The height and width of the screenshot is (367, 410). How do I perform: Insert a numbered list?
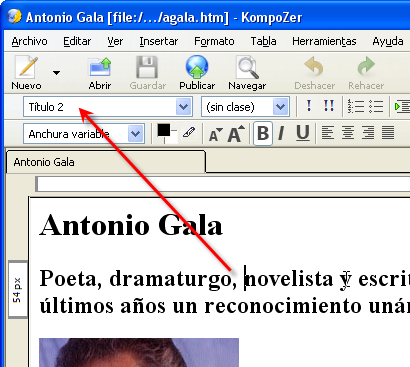click(x=356, y=106)
